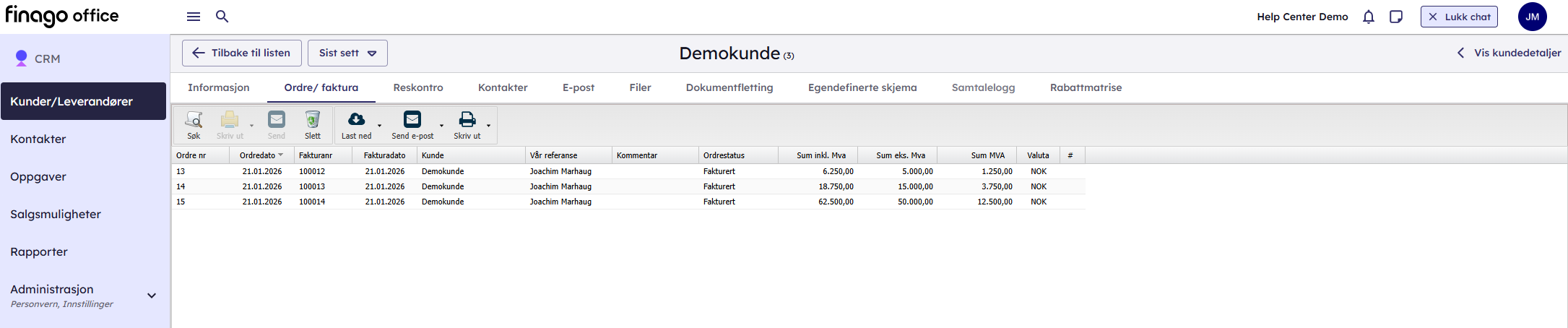This screenshot has width=1568, height=328.
Task: Click Tilbake til listen button
Action: click(x=242, y=53)
